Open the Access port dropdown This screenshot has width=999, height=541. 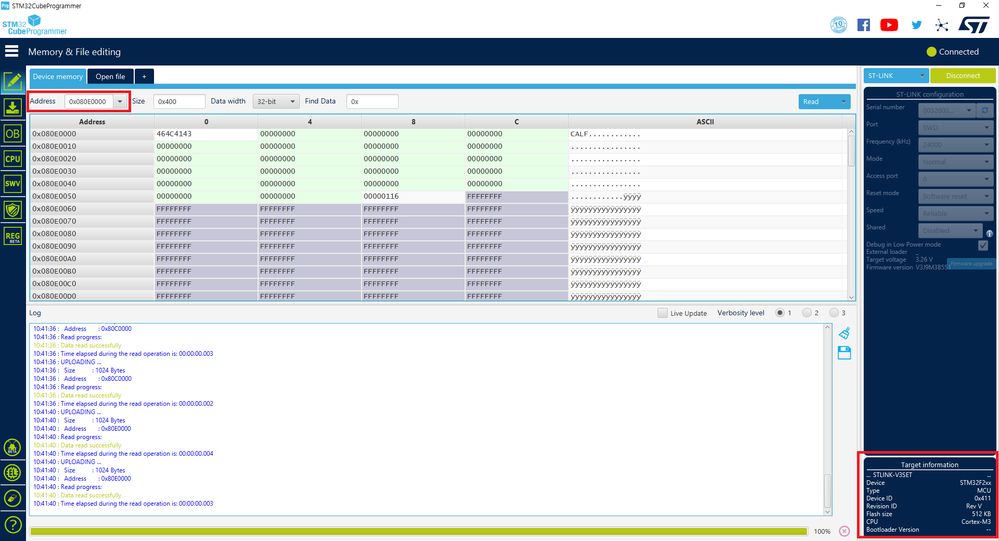coord(956,179)
